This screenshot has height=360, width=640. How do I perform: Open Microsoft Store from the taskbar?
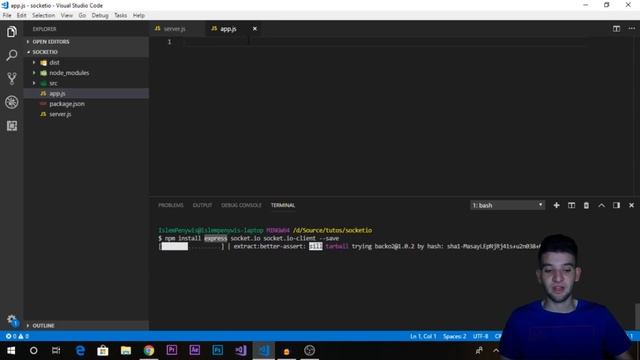(x=103, y=350)
